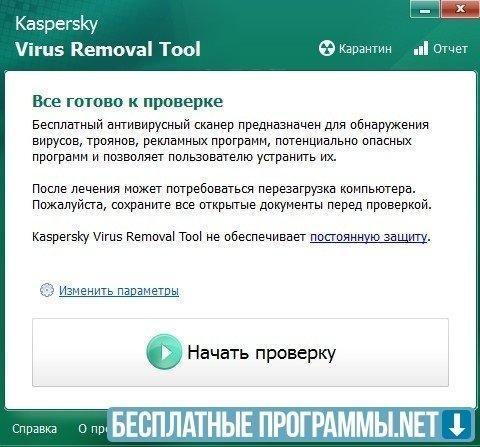
Task: Click the gear icon beside Изменить параметры
Action: click(47, 290)
